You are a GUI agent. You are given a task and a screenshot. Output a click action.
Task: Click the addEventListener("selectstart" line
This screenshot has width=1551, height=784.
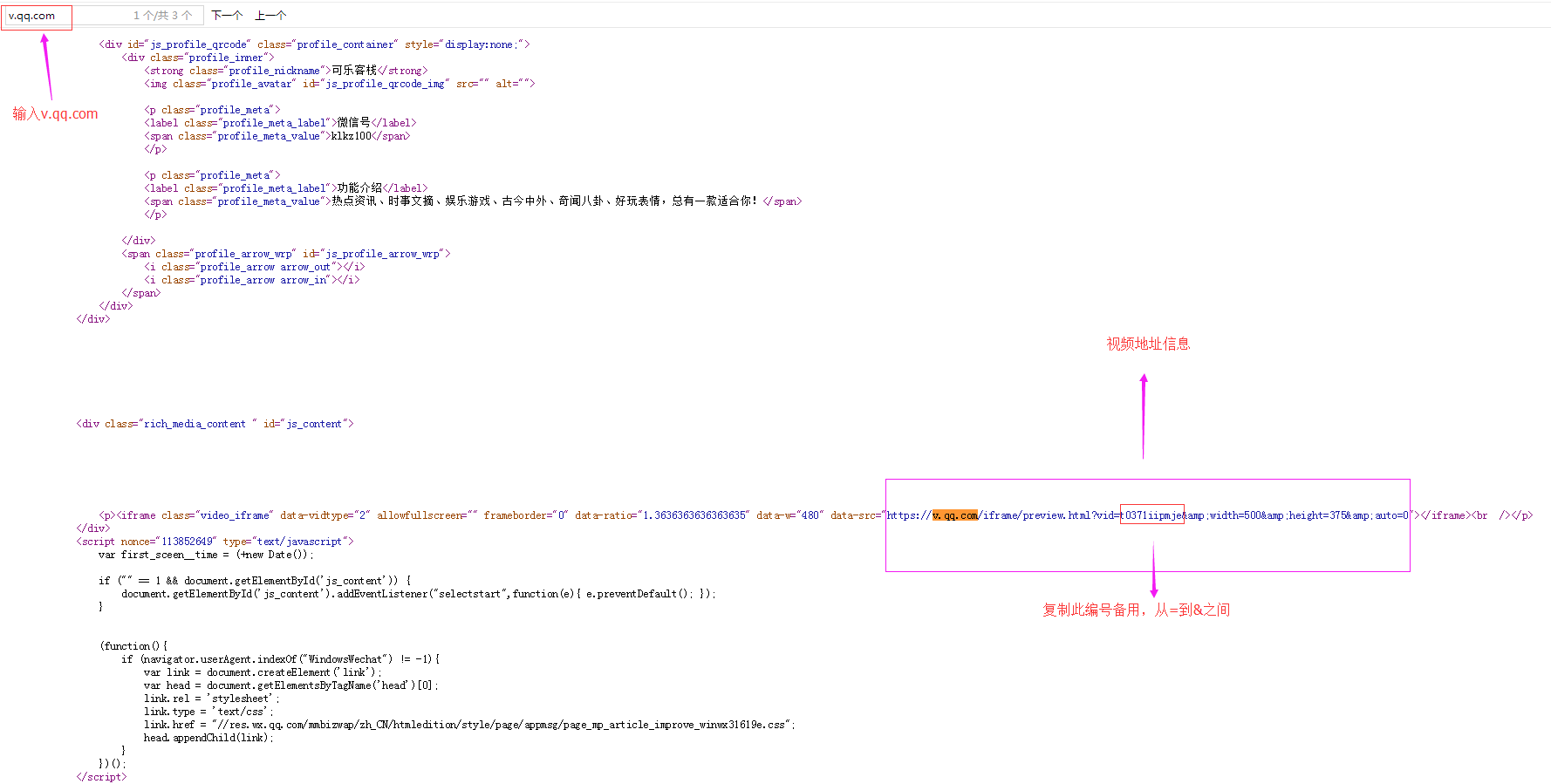coord(419,594)
